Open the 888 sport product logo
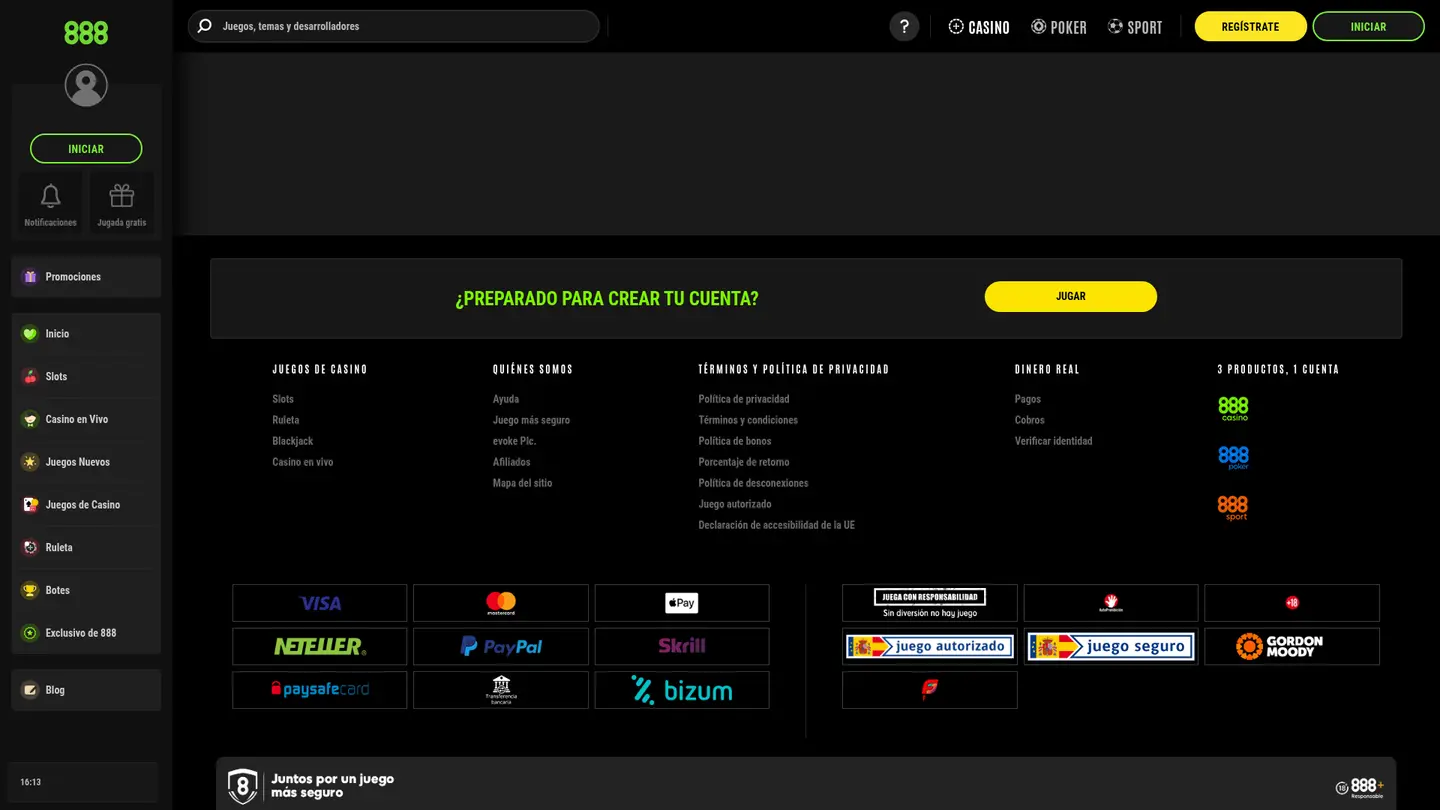 1233,508
